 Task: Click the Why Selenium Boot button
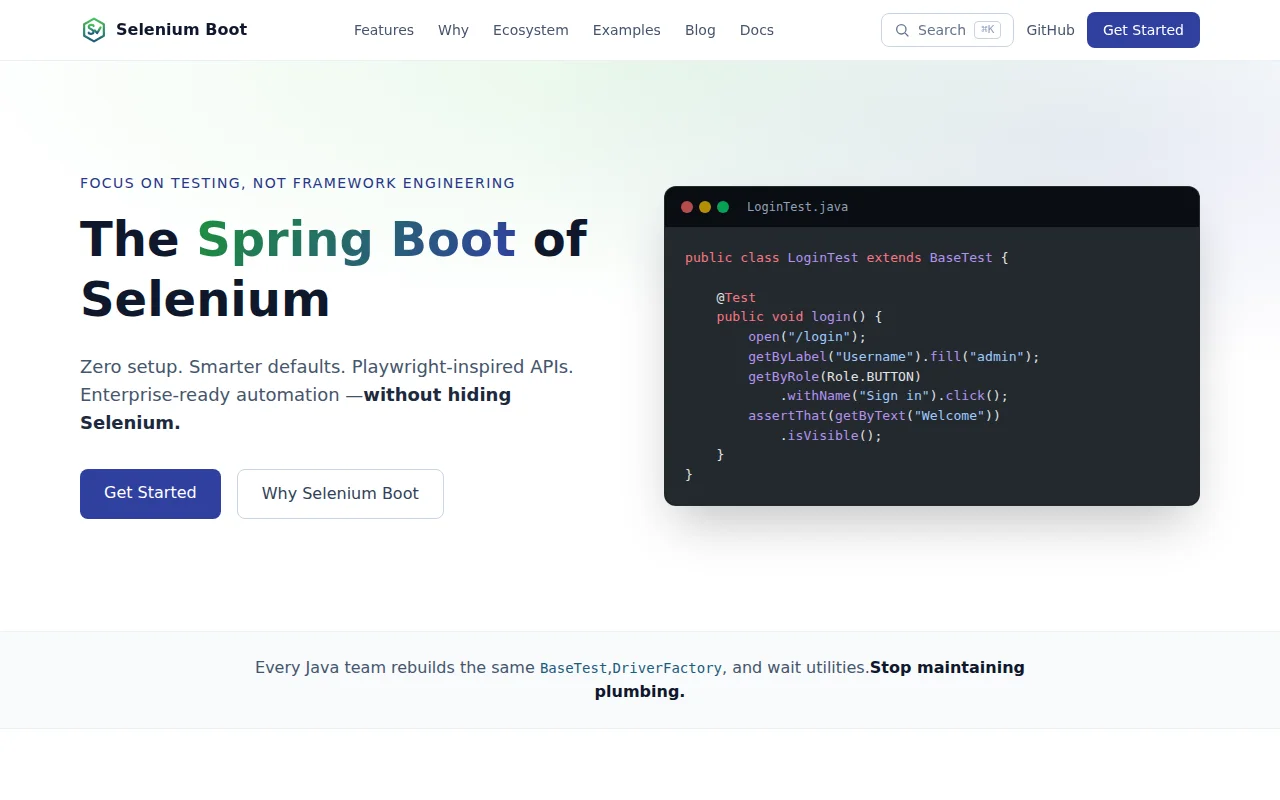340,493
